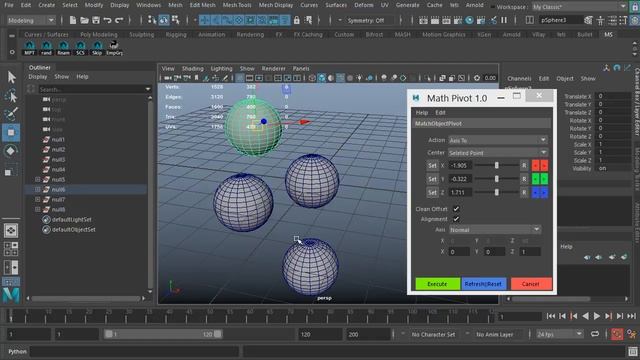Switch to the Poly Modeling shelf tab
This screenshot has width=640, height=360.
[99, 35]
